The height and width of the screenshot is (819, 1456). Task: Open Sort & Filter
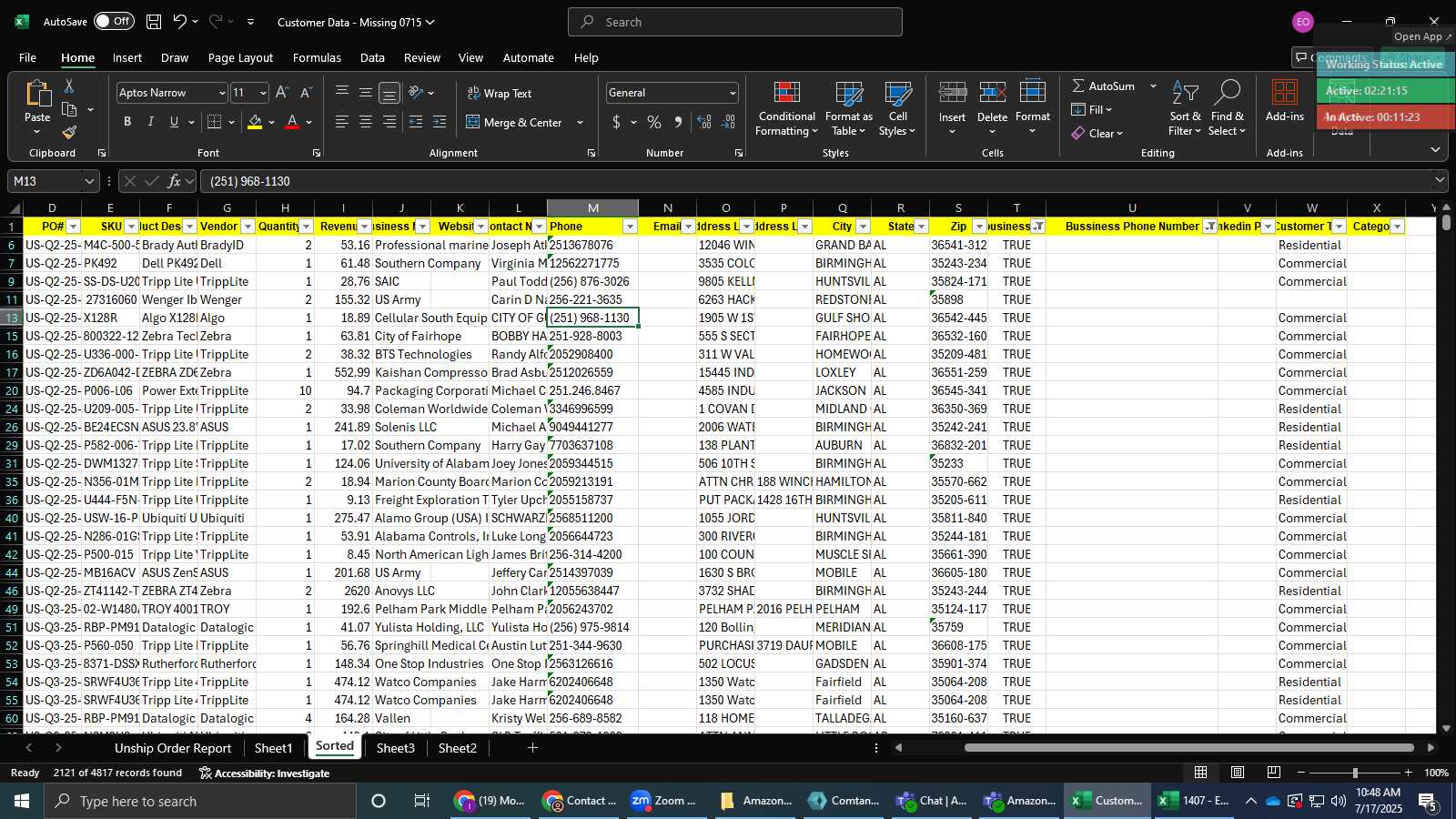click(x=1186, y=109)
